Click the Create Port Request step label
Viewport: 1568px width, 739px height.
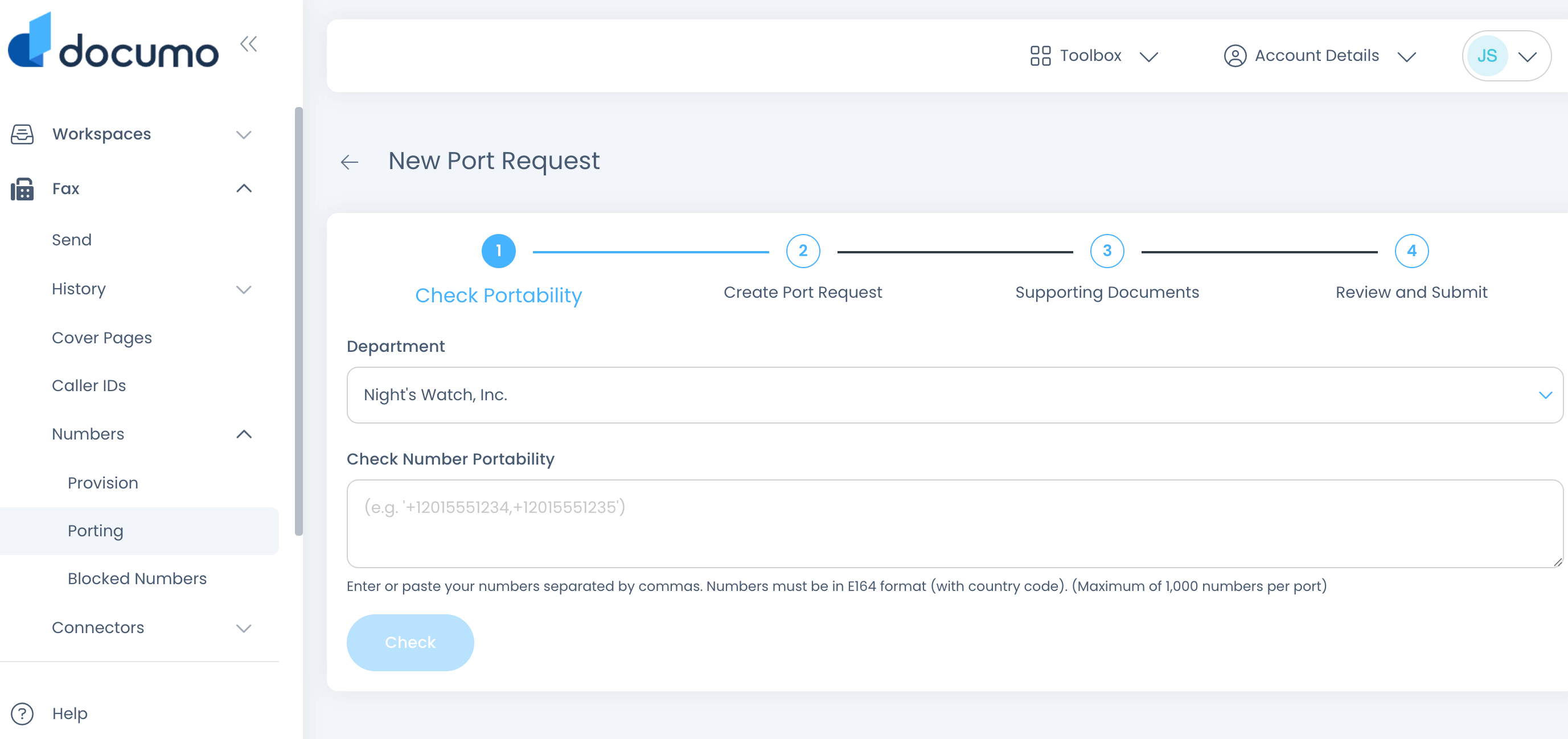803,292
